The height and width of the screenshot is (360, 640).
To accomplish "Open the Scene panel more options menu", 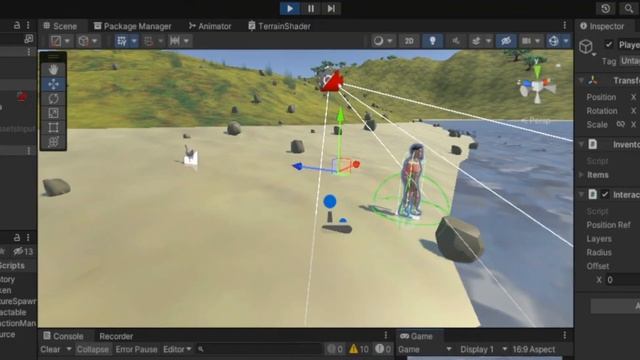I will click(x=565, y=26).
